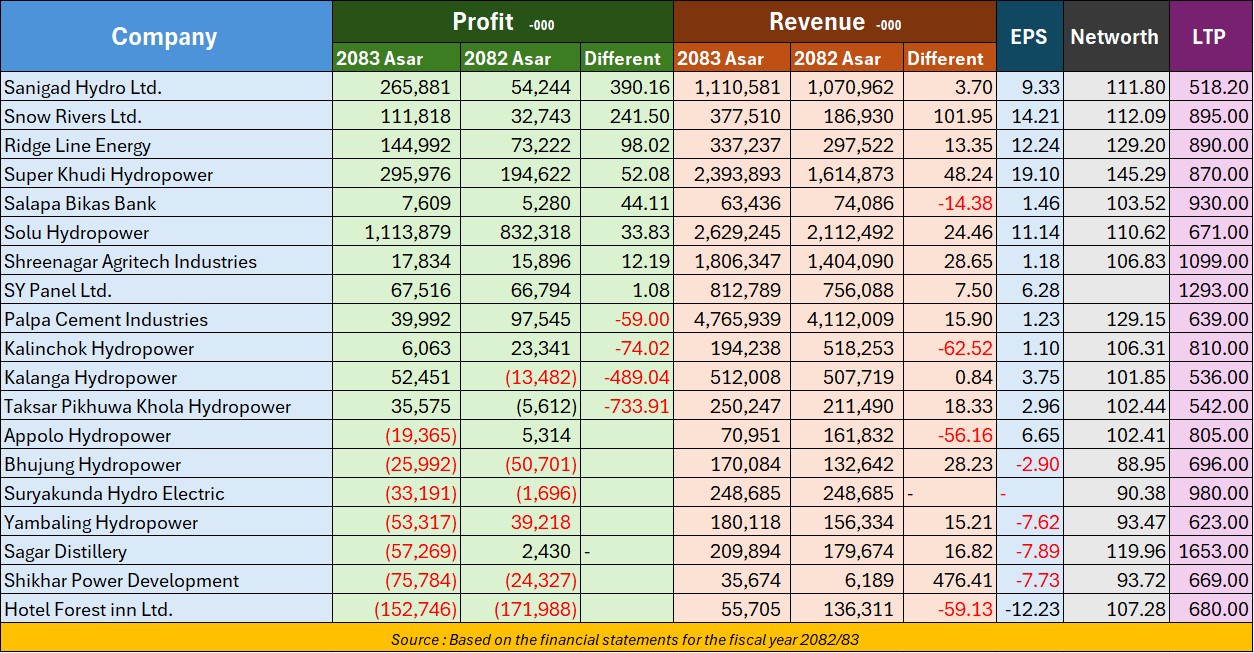Image resolution: width=1254 pixels, height=653 pixels.
Task: Select Taksar Pikhuwa Khola Hydropower cell
Action: (166, 406)
